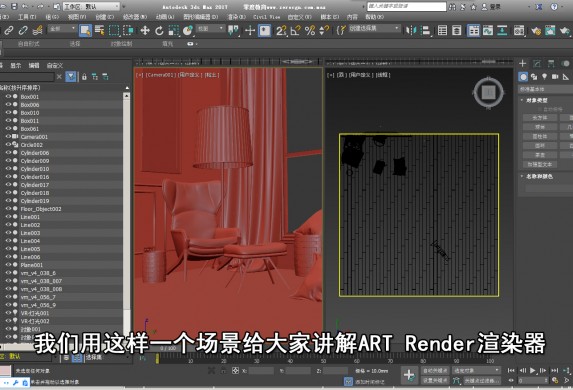Viewport: 573px width, 390px height.
Task: Activate the Select and Scale tool
Action: 173,30
